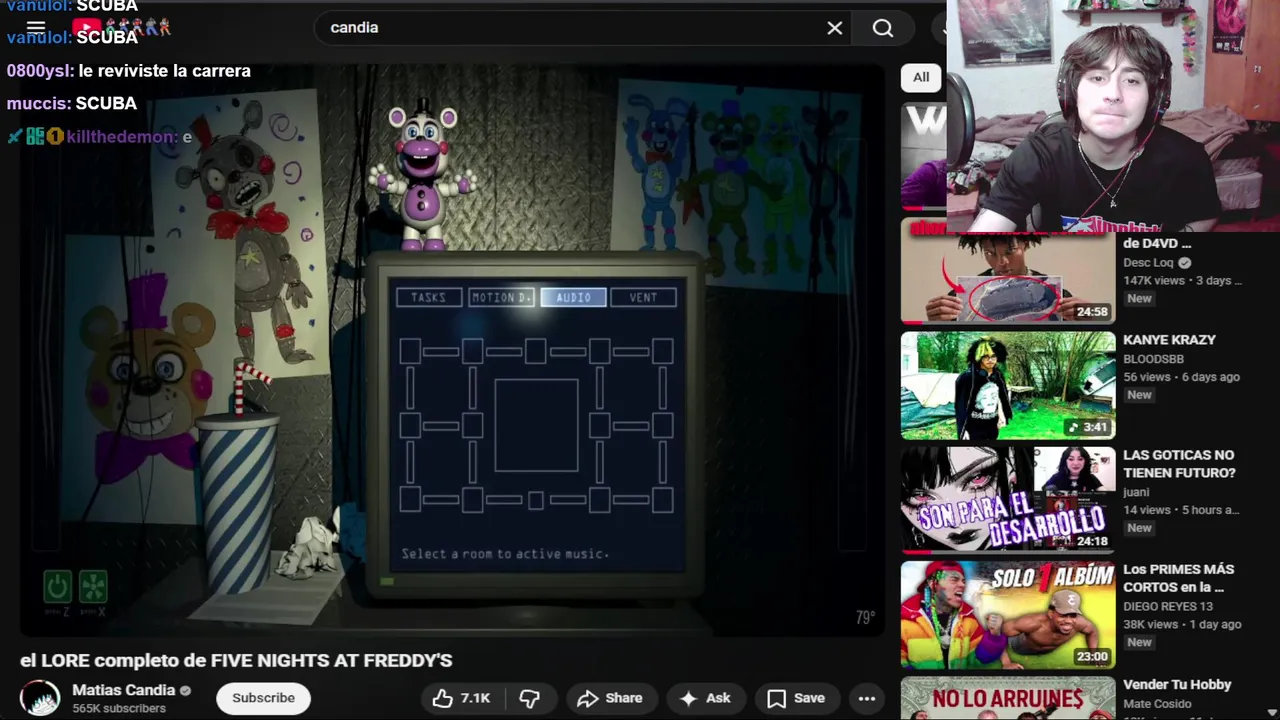The width and height of the screenshot is (1280, 720).
Task: Click the 'Desc Loq' channel name
Action: point(1148,263)
